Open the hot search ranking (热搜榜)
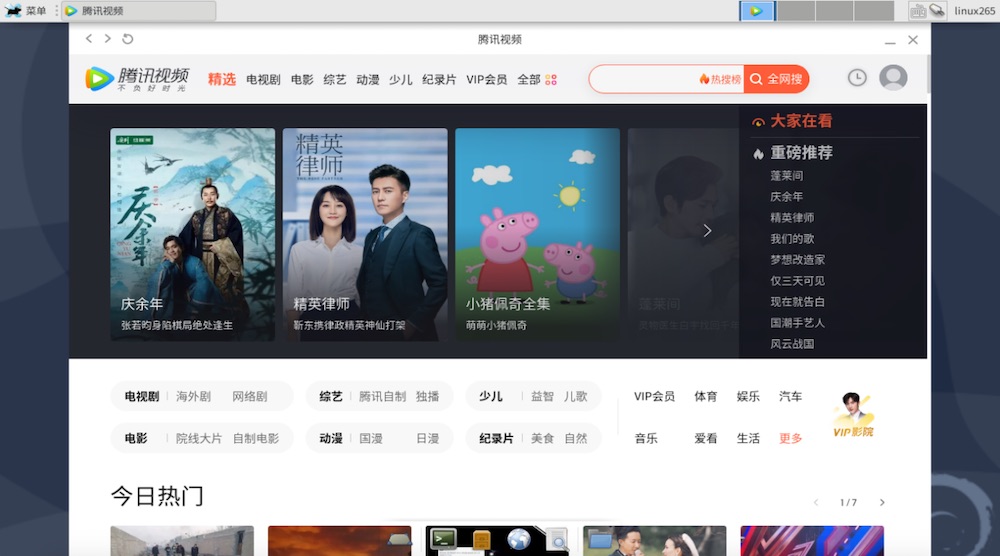Image resolution: width=1000 pixels, height=556 pixels. (720, 79)
